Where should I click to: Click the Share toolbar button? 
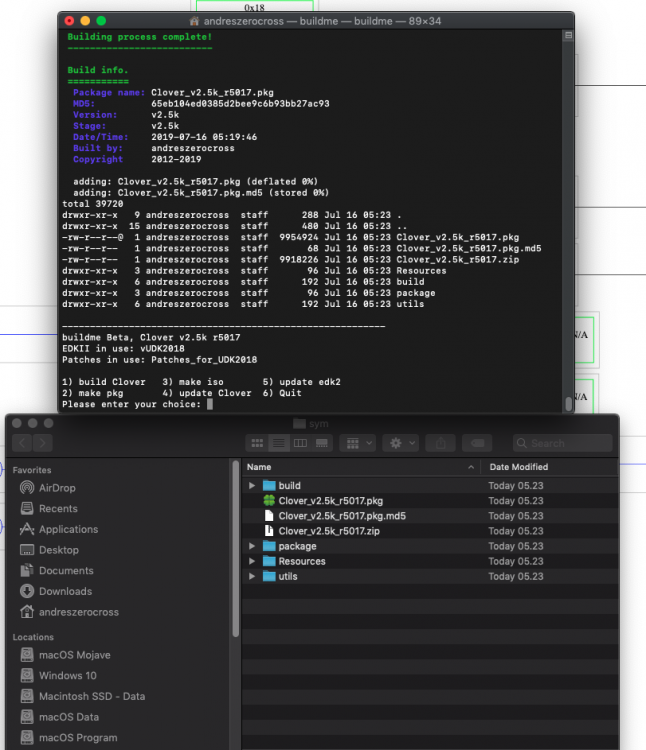click(x=440, y=443)
